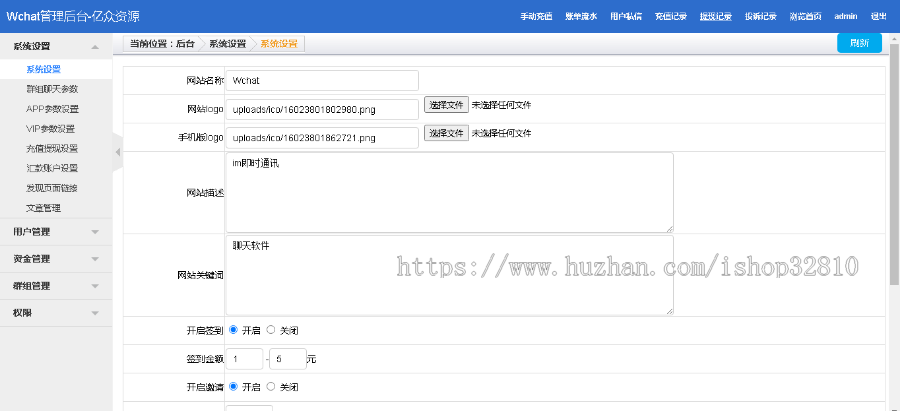
Task: Select 开启 for 开启签到
Action: 233,330
